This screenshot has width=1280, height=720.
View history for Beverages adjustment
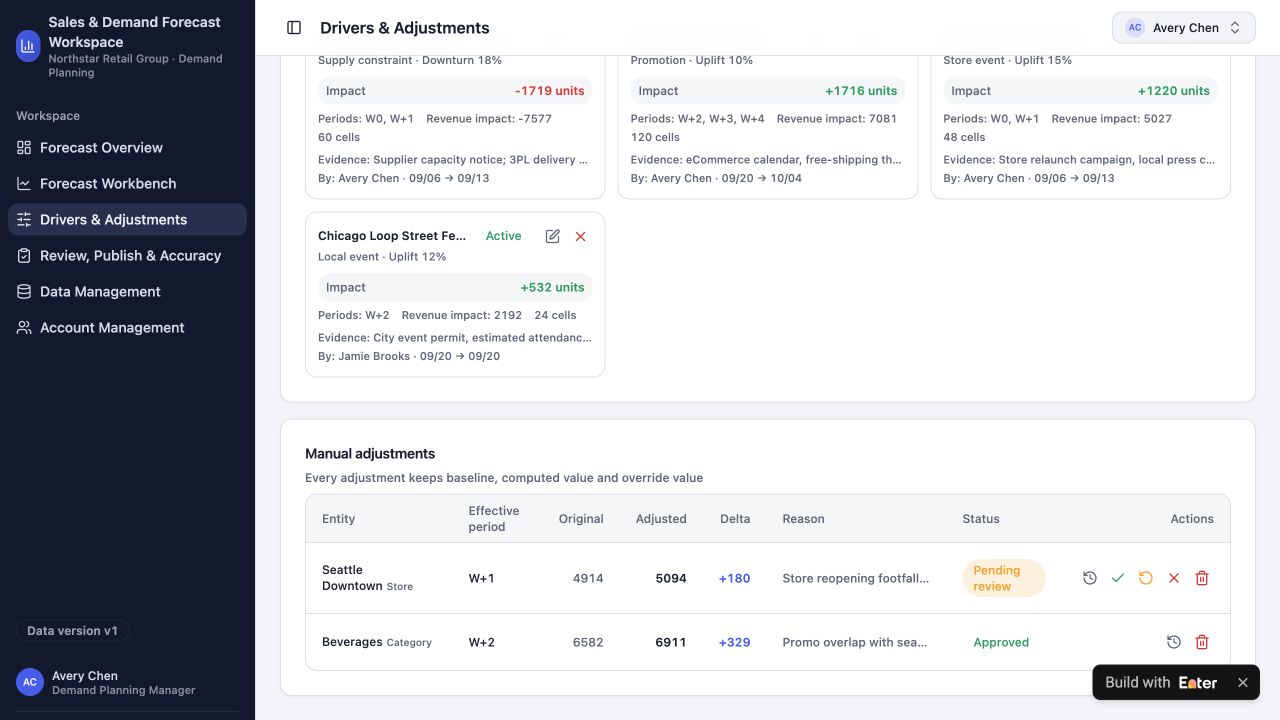pos(1174,642)
